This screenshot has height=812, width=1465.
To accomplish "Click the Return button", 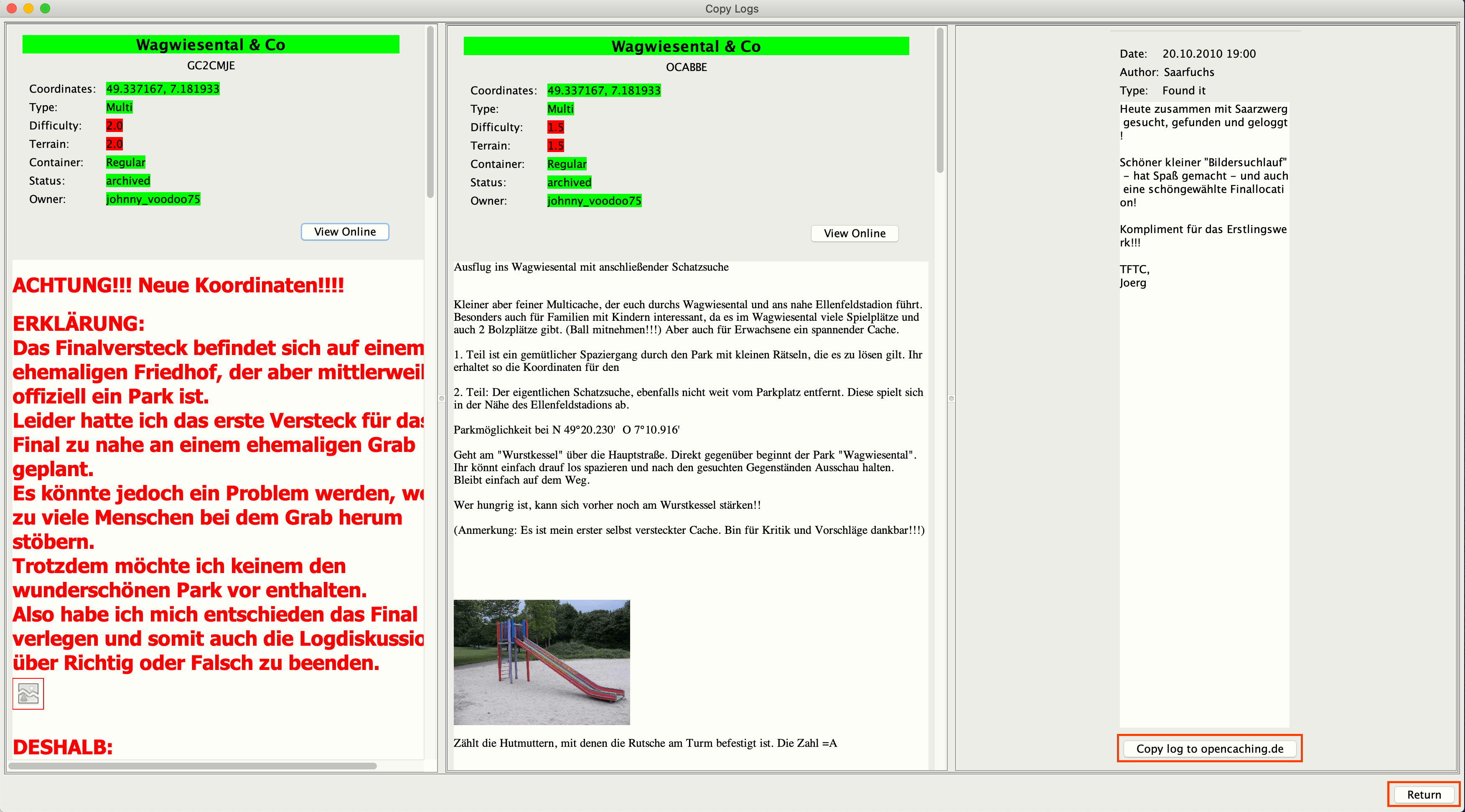I will coord(1424,795).
